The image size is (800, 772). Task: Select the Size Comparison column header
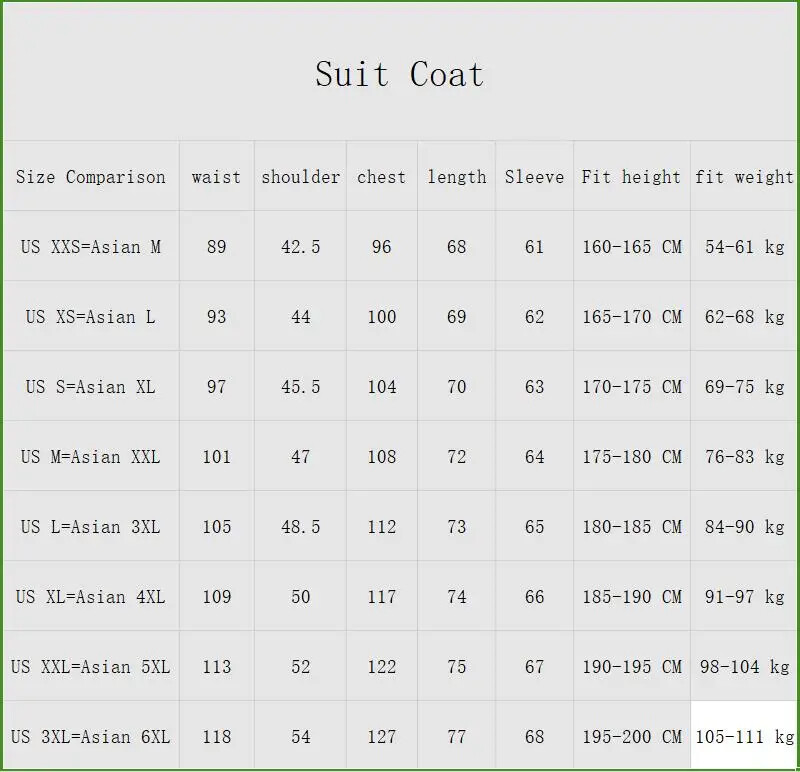[91, 177]
